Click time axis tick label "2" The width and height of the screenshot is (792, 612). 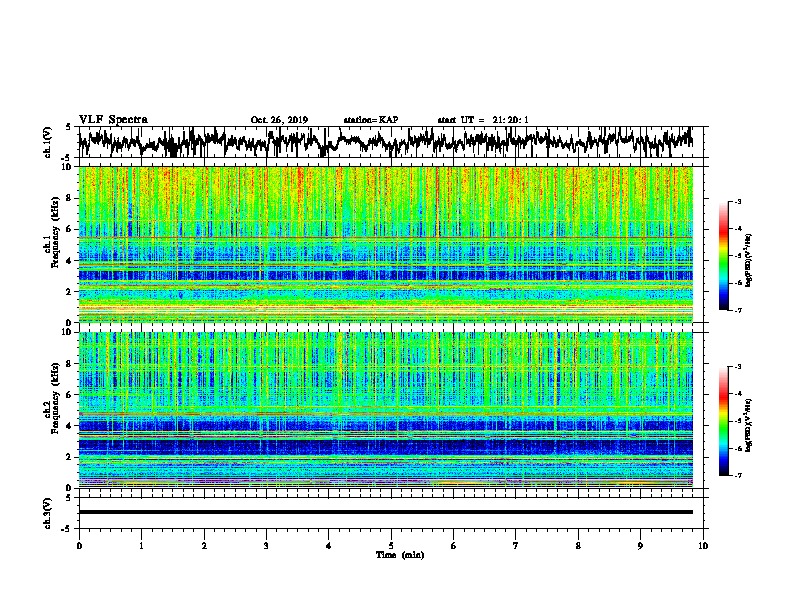(204, 545)
